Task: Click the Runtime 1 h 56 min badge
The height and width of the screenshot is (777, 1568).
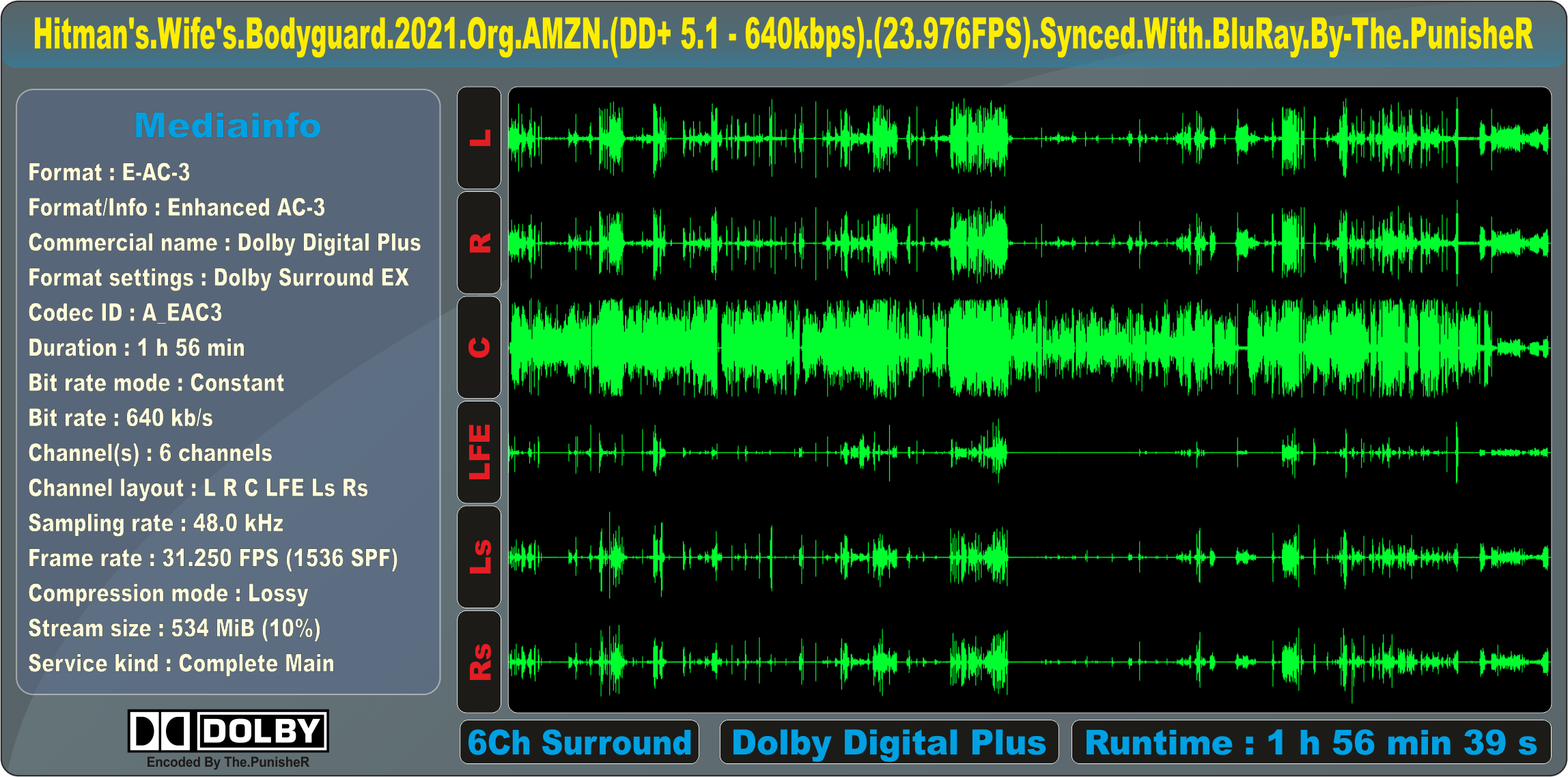Action: [x=1311, y=742]
